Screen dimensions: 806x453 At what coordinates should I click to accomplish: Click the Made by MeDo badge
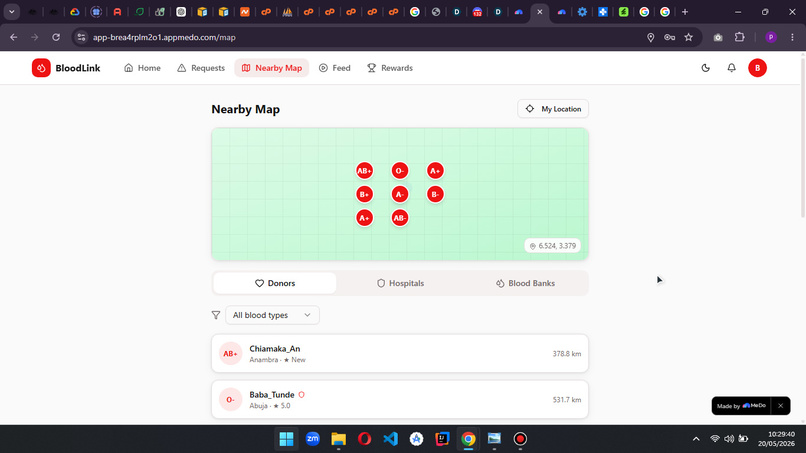click(x=741, y=406)
